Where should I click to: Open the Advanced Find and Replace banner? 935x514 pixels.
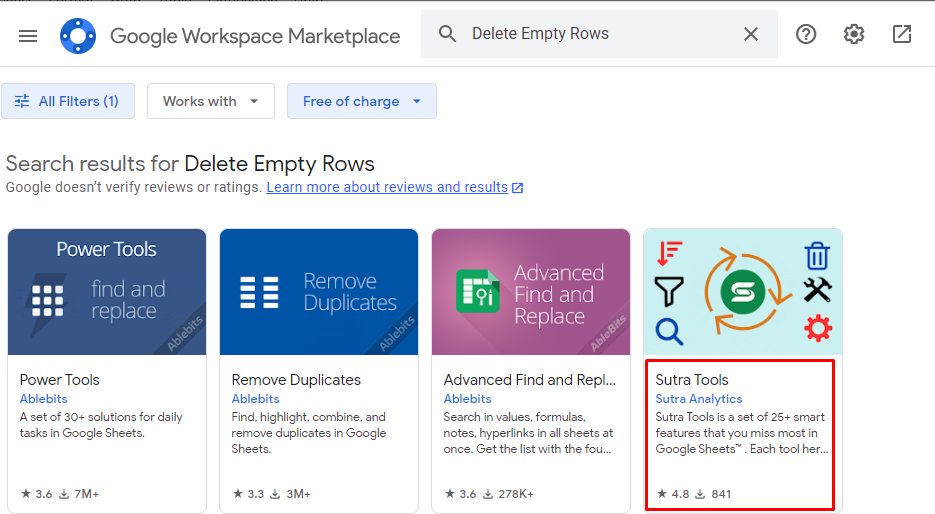pyautogui.click(x=531, y=292)
